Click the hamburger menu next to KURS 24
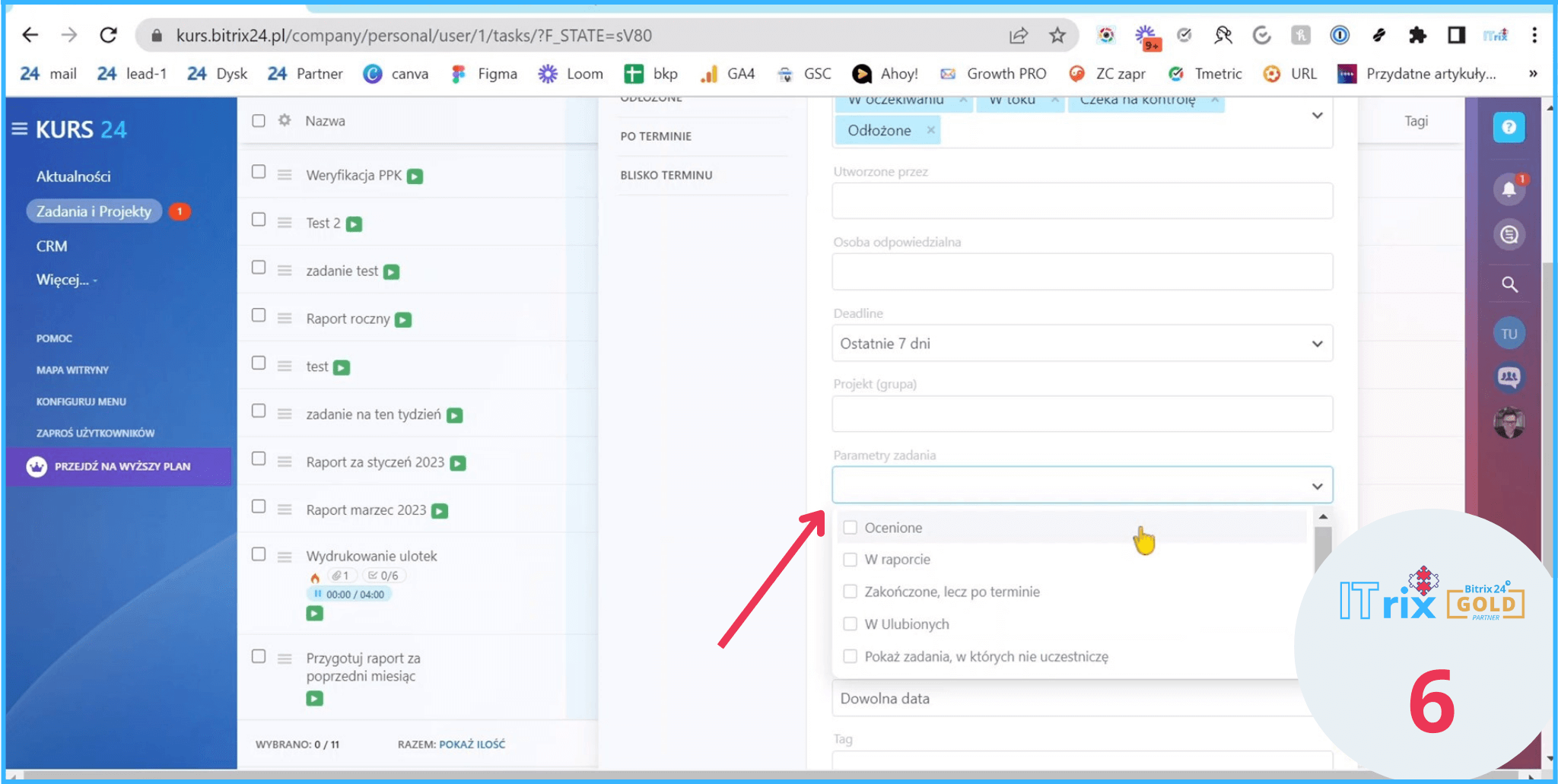This screenshot has height=784, width=1558. click(x=20, y=129)
